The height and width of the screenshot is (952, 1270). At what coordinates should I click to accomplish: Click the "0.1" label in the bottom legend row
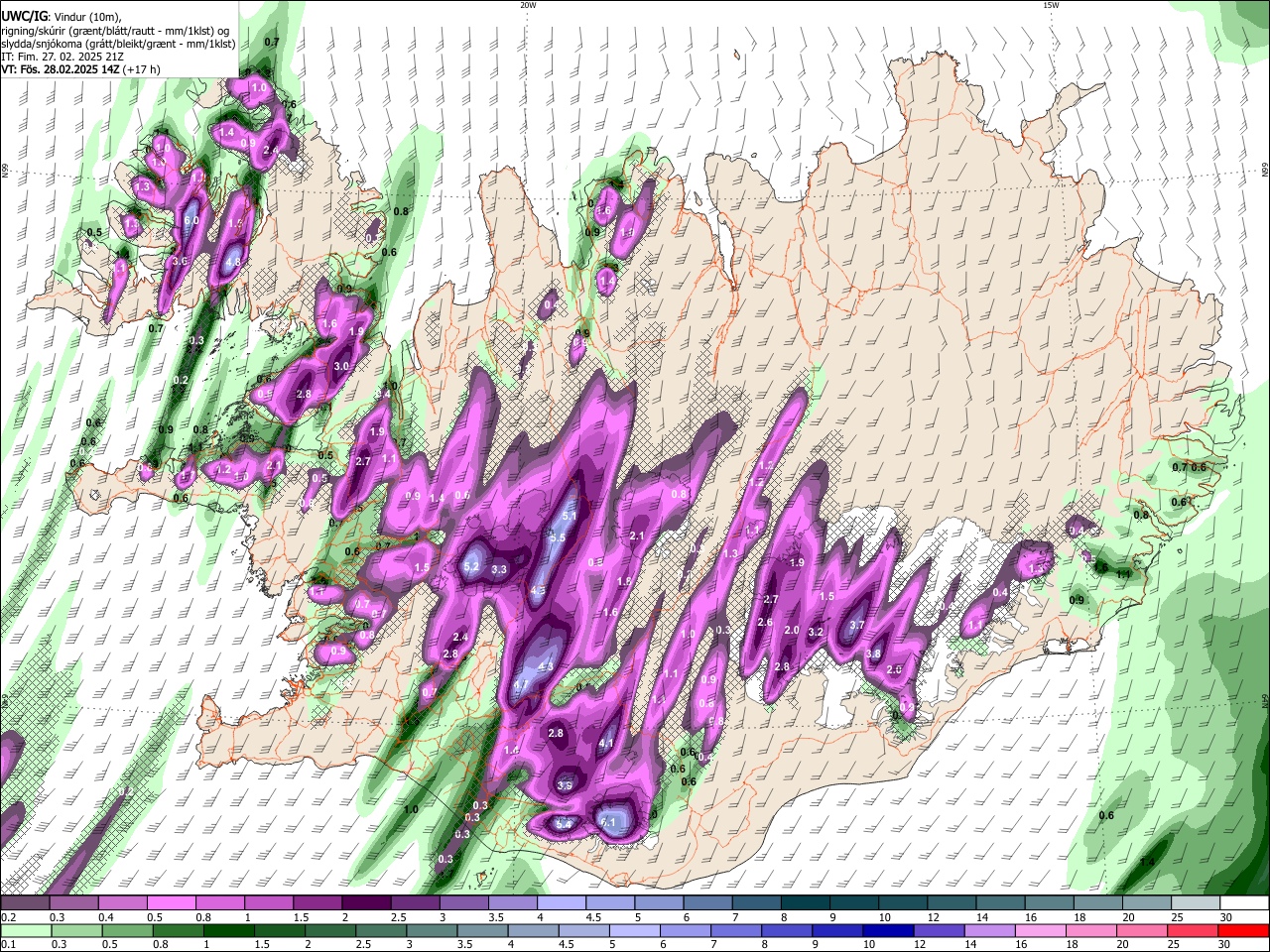[x=9, y=944]
